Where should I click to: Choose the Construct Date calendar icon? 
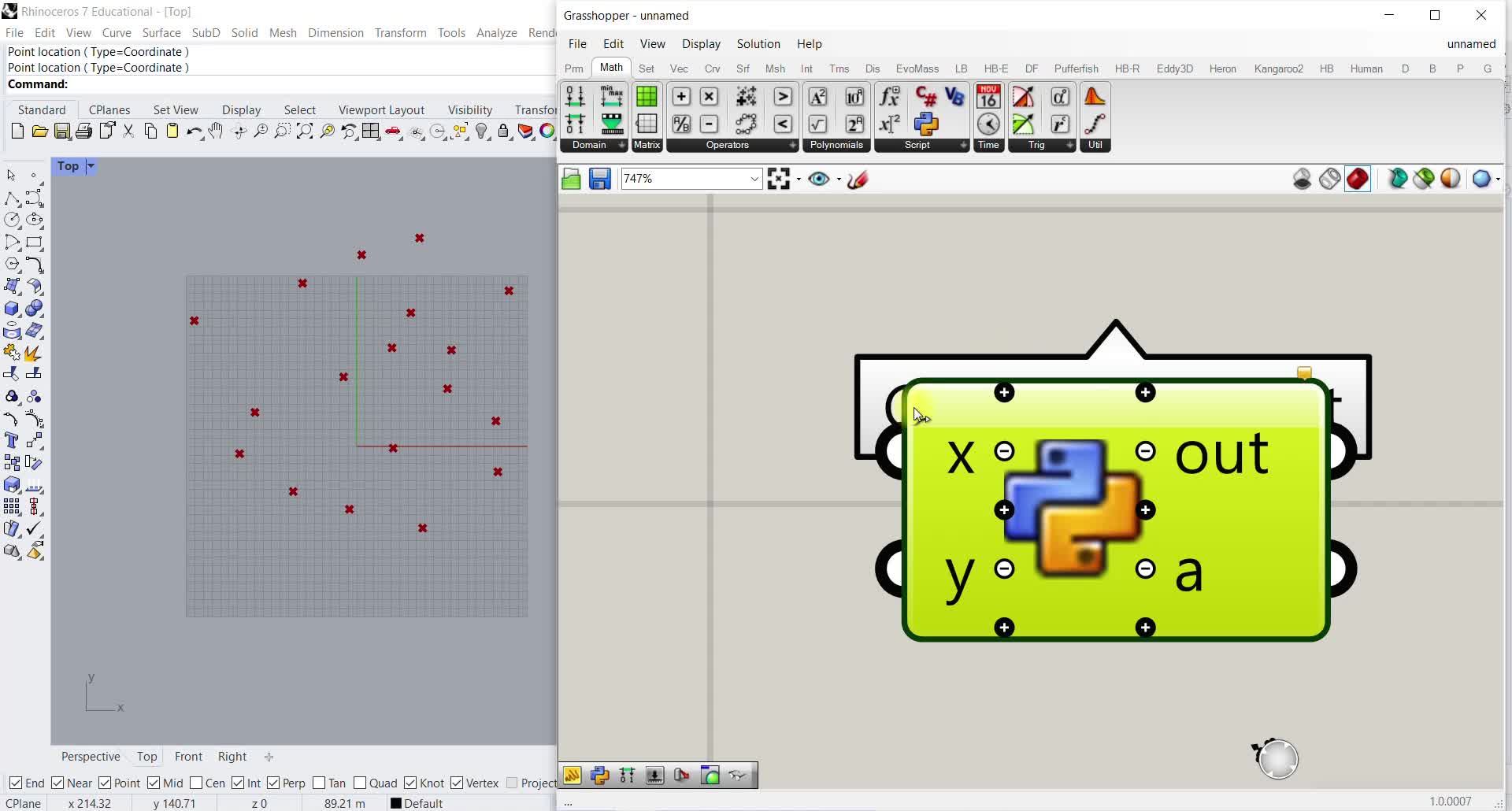tap(988, 97)
